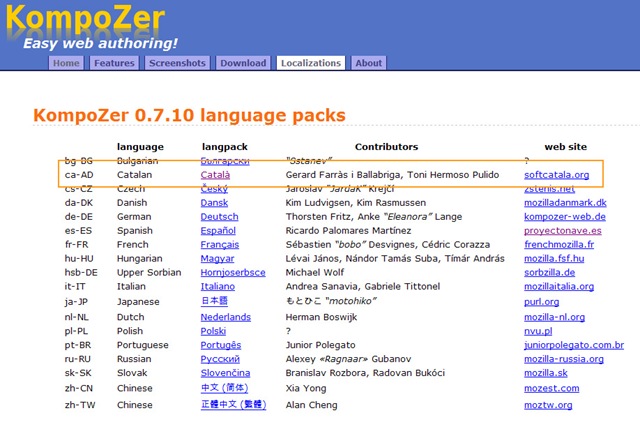The image size is (640, 436).
Task: Click the 'zh-TW' locale code
Action: 80,405
